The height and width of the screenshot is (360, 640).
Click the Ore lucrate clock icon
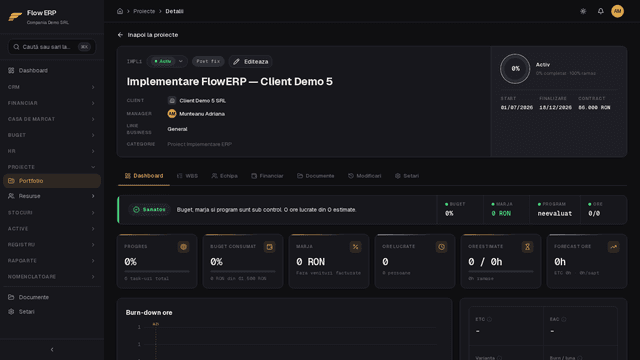click(x=441, y=247)
